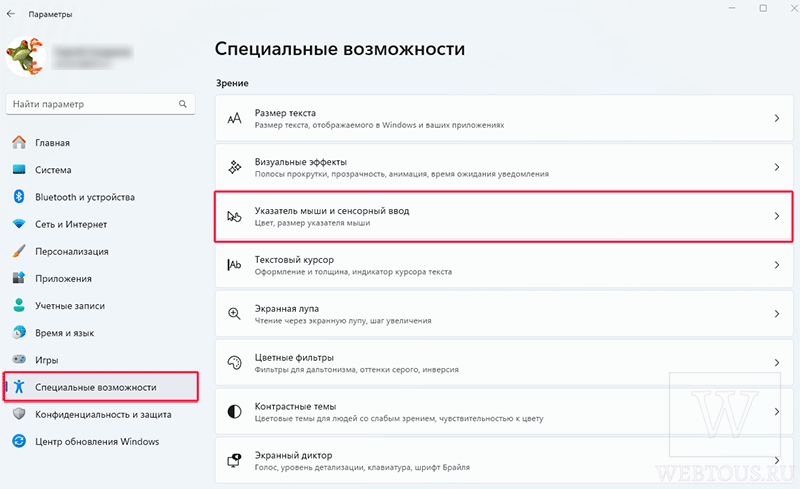The image size is (800, 489).
Task: Click the Главная home icon
Action: point(19,142)
